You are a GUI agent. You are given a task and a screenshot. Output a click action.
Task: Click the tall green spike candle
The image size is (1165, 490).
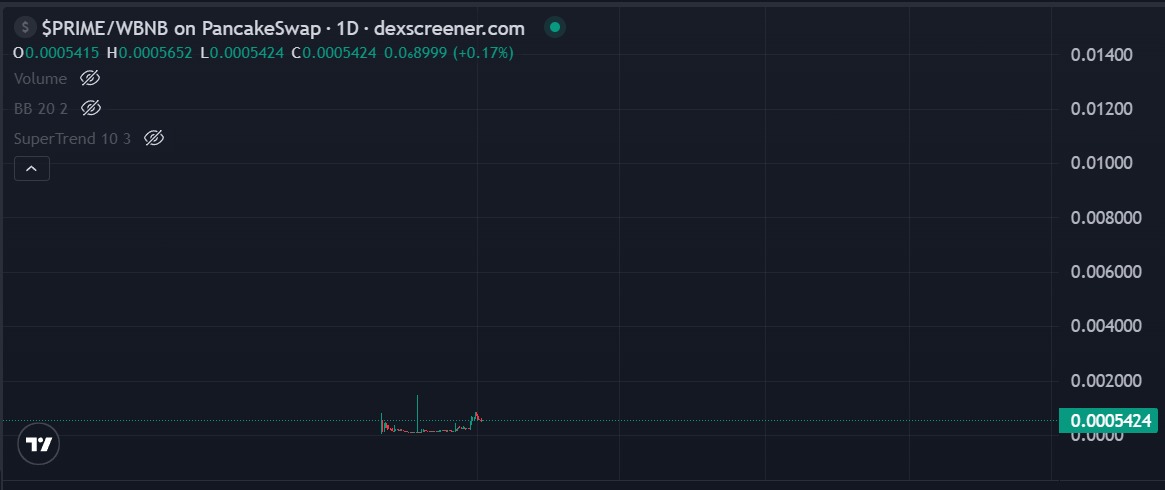[x=417, y=408]
